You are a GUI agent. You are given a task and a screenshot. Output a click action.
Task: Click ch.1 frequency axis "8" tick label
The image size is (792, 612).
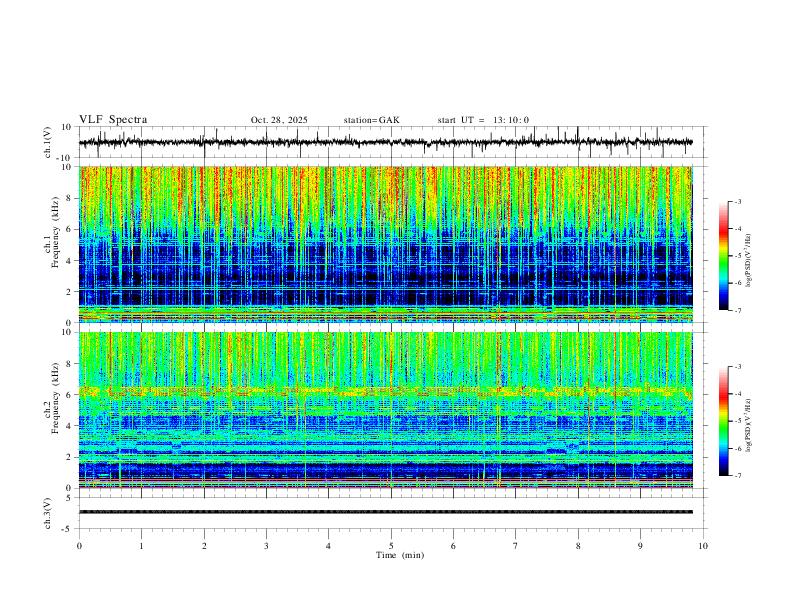69,198
